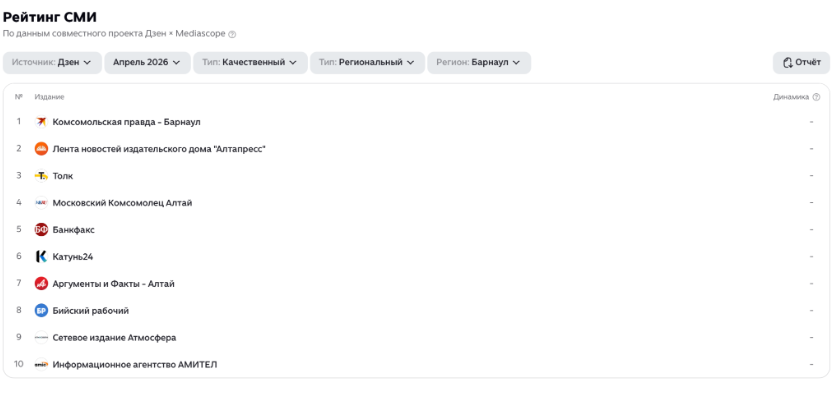Click the Аргументы и Факты Алтай logo
Viewport: 832px width, 406px height.
tap(41, 284)
